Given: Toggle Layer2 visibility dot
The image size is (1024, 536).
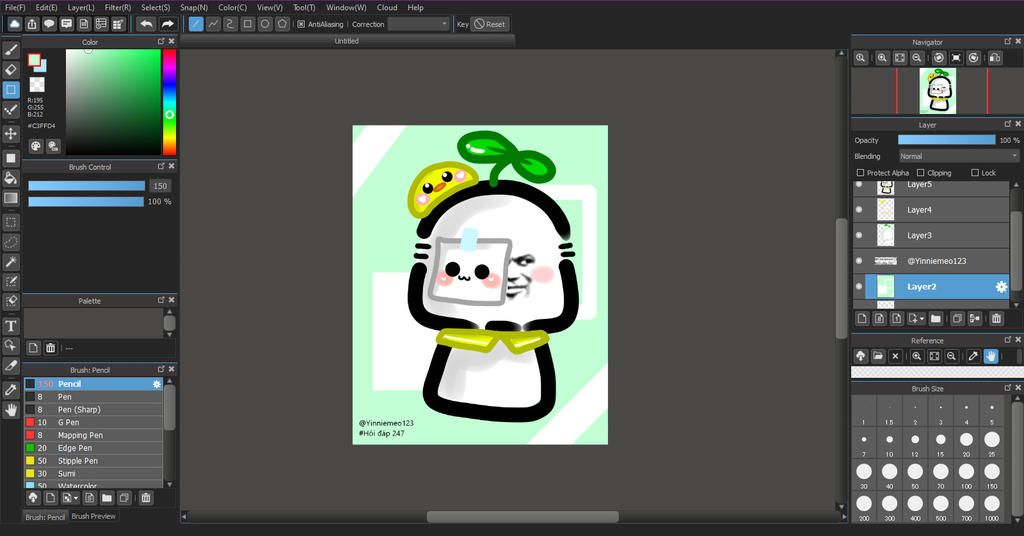Looking at the screenshot, I should pyautogui.click(x=859, y=286).
